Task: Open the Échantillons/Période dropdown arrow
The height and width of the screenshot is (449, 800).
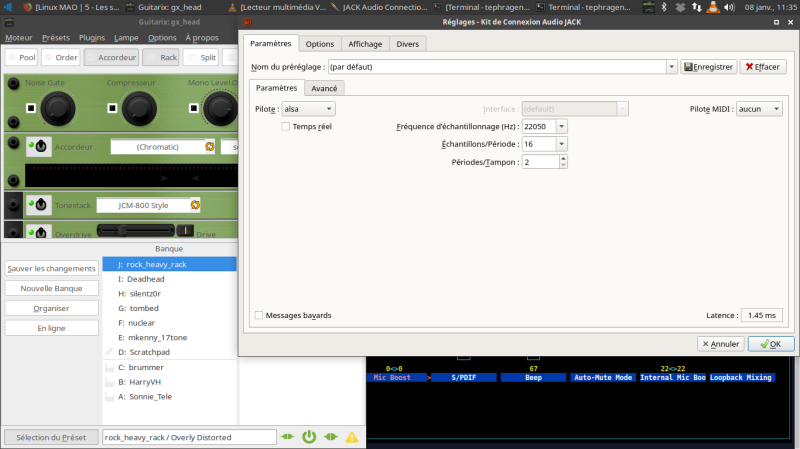Action: click(x=561, y=144)
